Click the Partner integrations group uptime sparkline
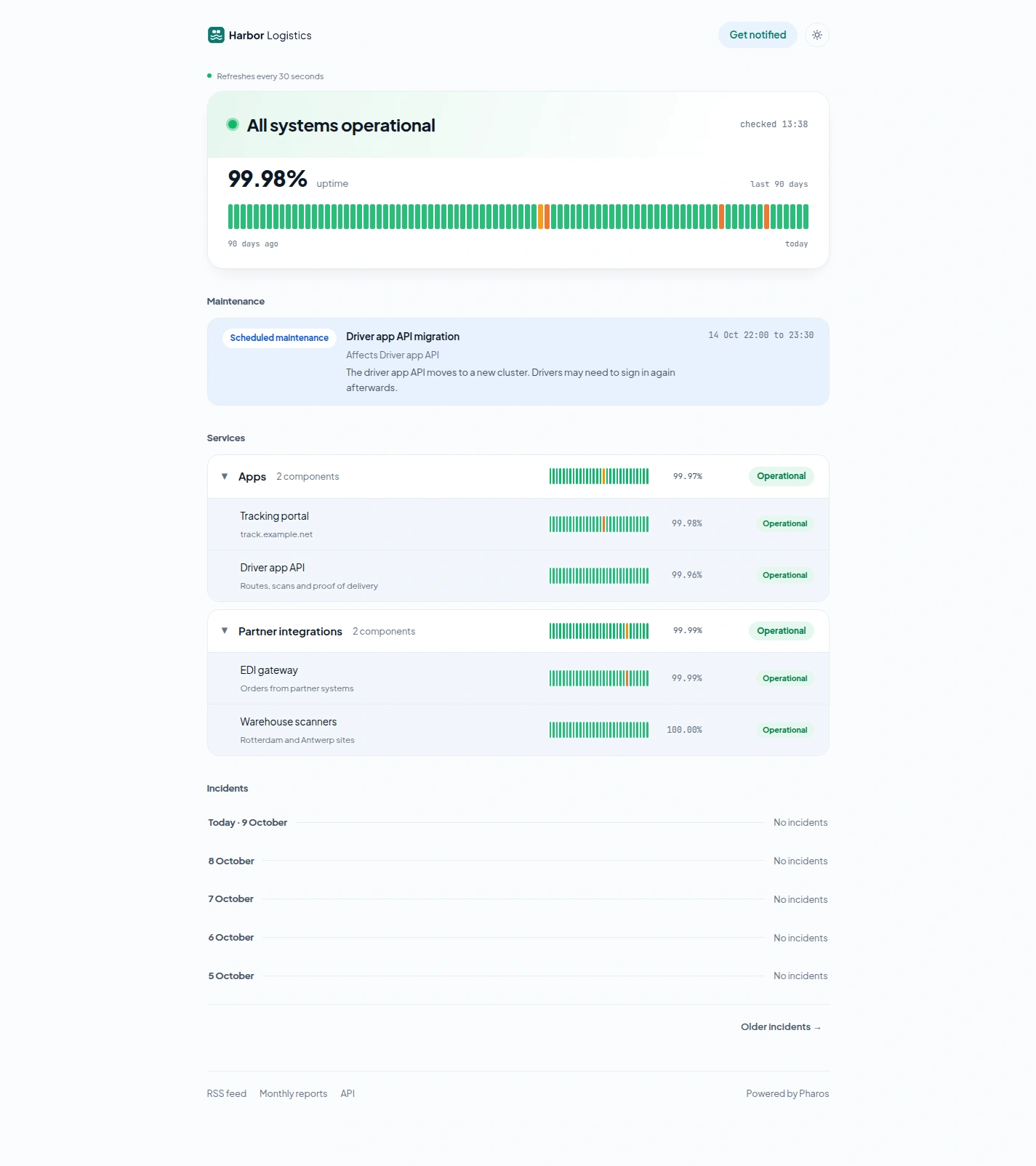Screen dimensions: 1036x1166 click(599, 631)
